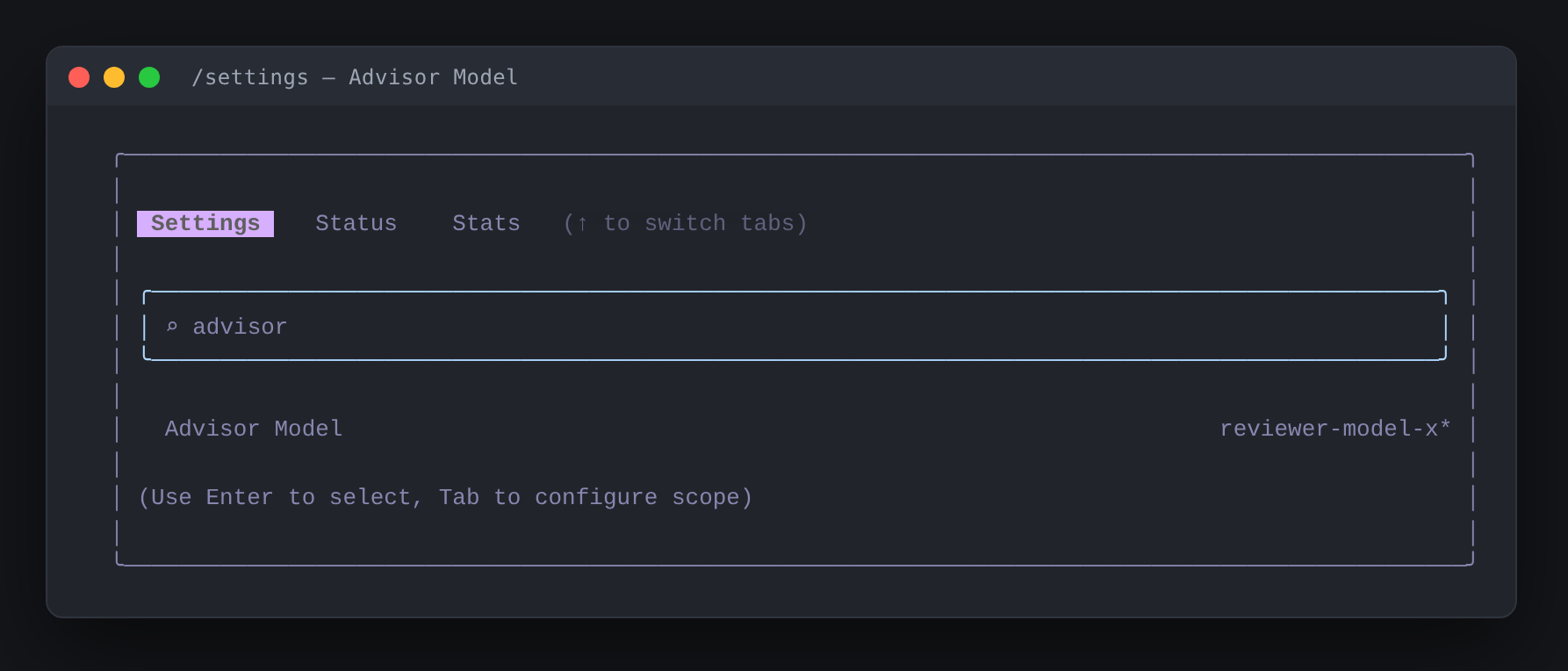This screenshot has width=1568, height=671.
Task: Open the Stats tab
Action: (x=486, y=224)
